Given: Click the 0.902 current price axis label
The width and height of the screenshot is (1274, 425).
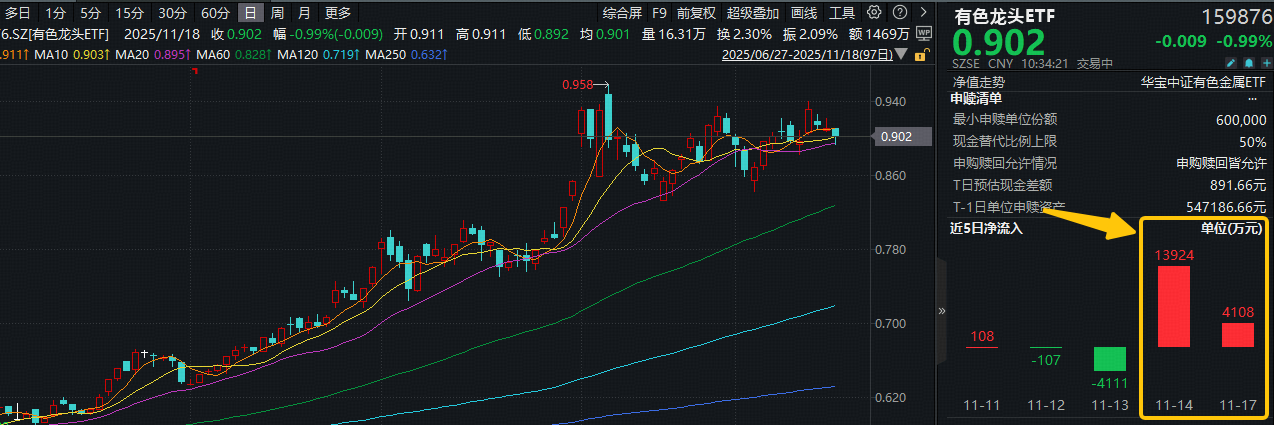Looking at the screenshot, I should (896, 137).
